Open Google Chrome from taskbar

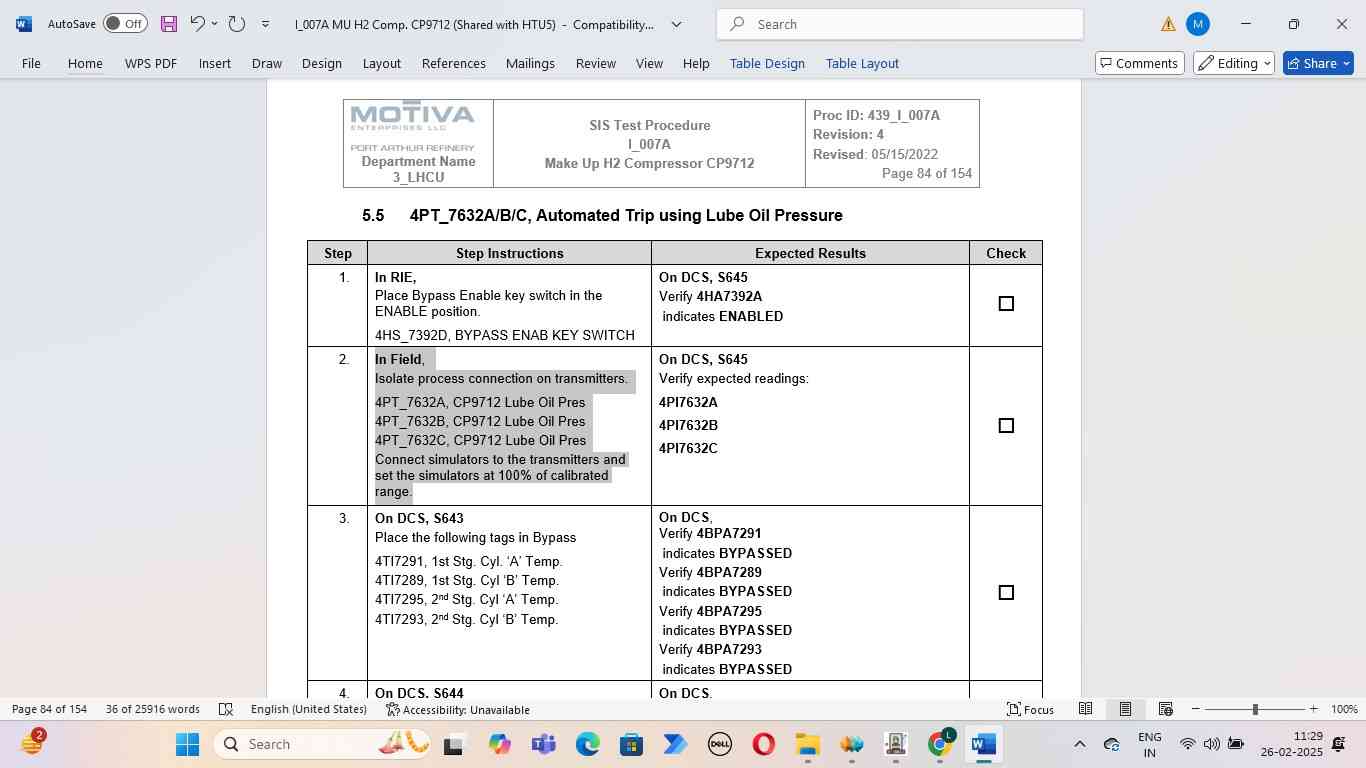click(939, 744)
